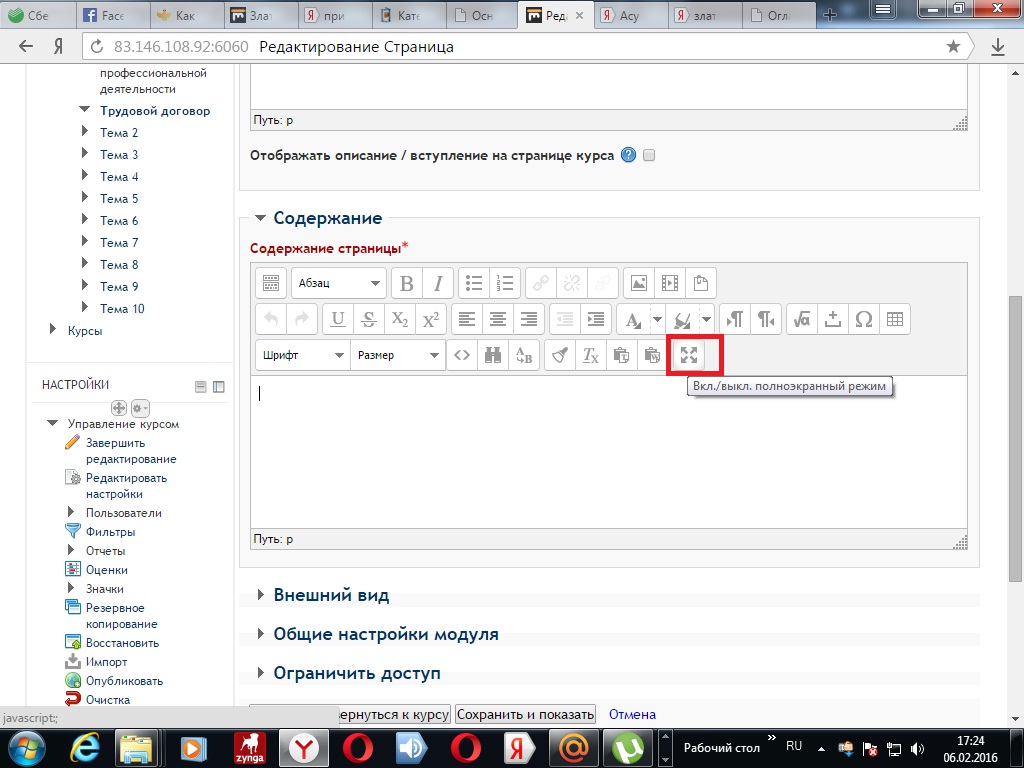Insert a special character (Omega)
Viewport: 1024px width, 768px height.
[864, 319]
